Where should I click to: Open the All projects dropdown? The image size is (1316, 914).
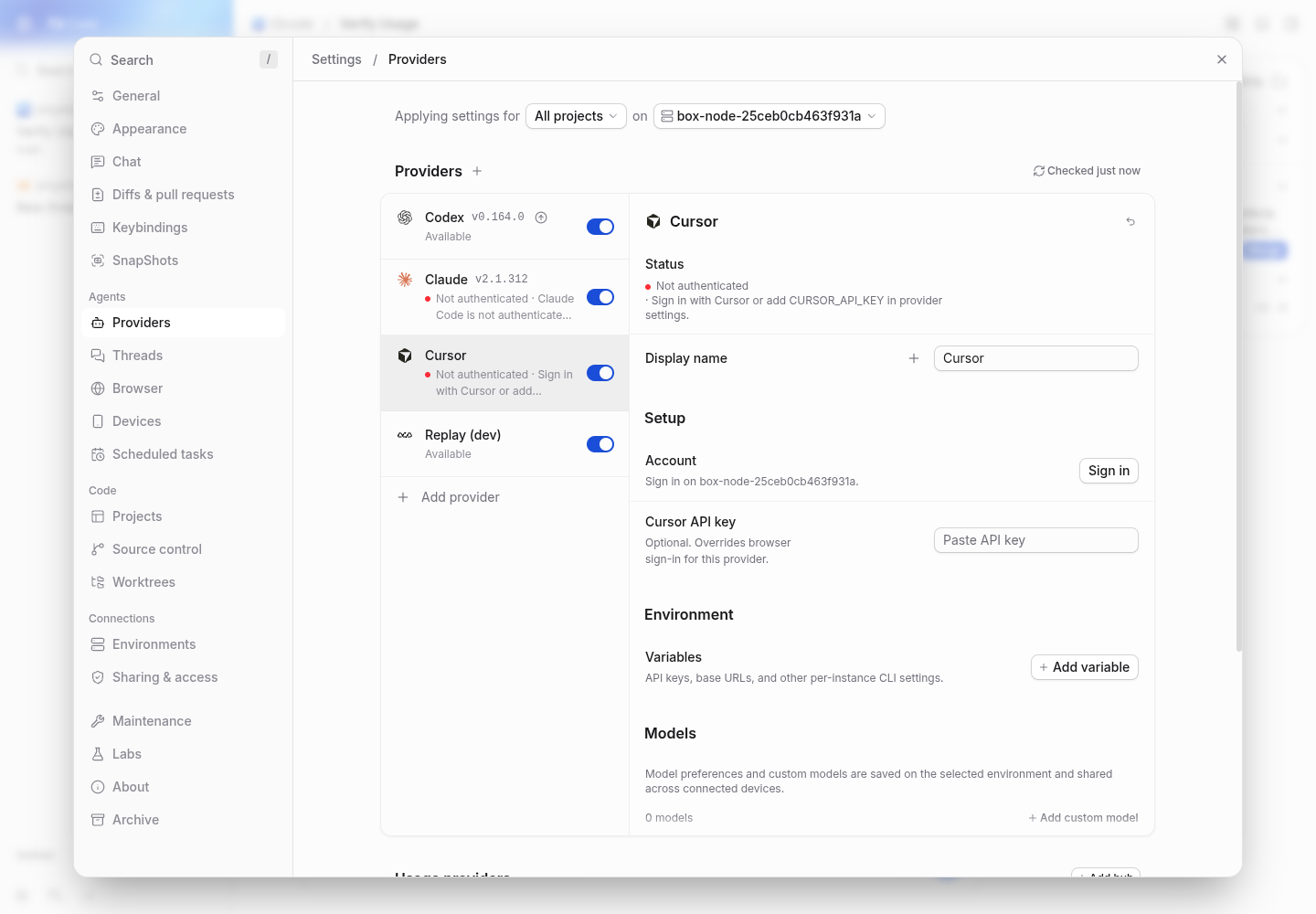click(576, 116)
